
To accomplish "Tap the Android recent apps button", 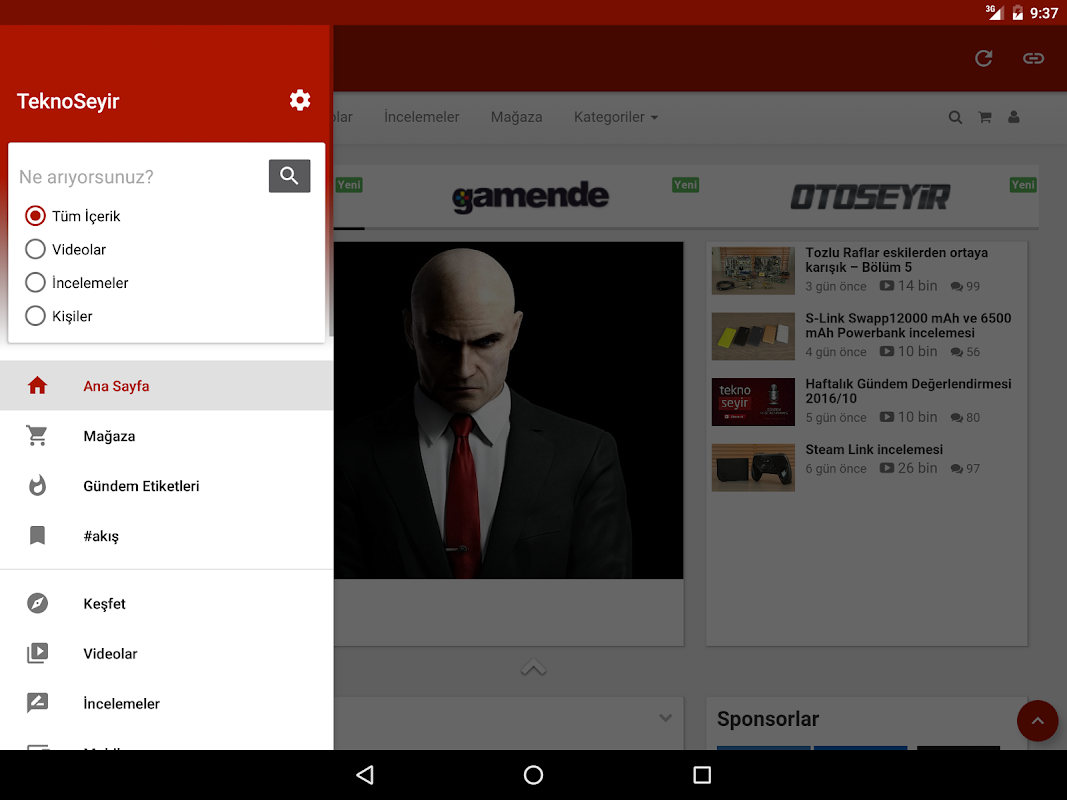I will pos(702,775).
